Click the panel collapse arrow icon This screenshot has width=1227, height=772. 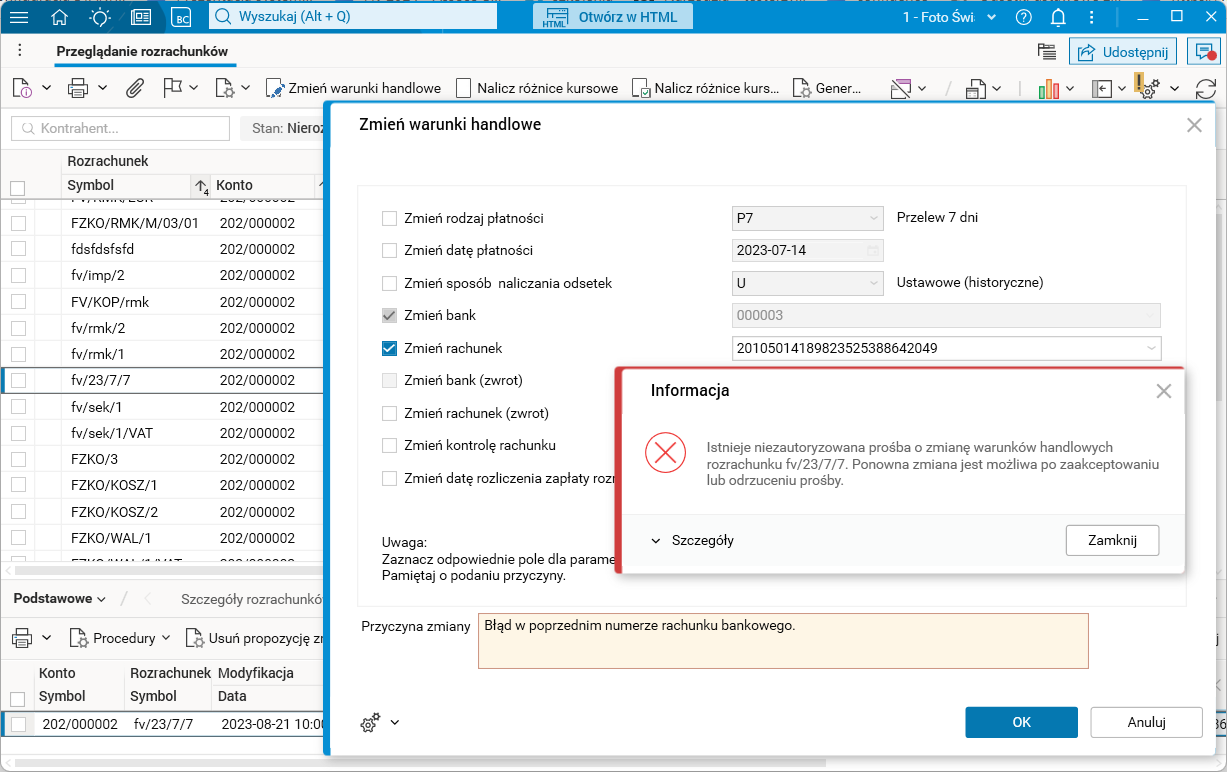[x=1101, y=89]
